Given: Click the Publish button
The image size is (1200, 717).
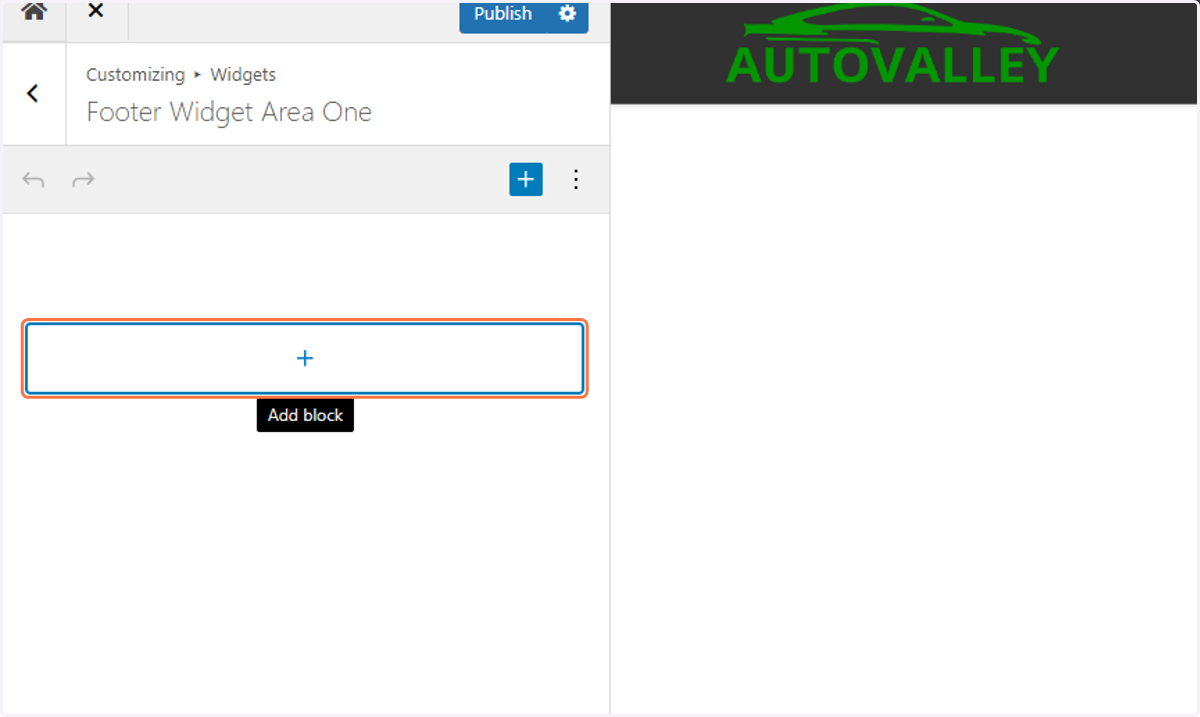Looking at the screenshot, I should 503,14.
